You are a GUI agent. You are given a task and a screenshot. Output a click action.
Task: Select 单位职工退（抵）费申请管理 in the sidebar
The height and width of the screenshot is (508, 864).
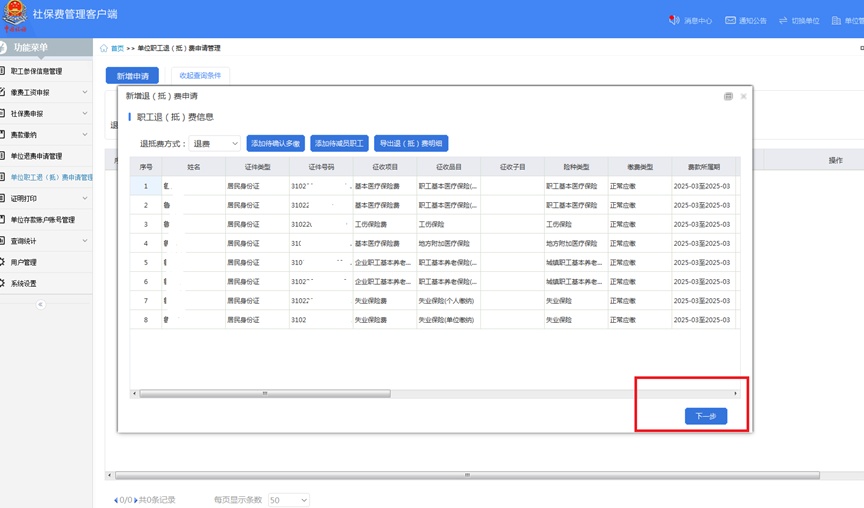coord(52,177)
